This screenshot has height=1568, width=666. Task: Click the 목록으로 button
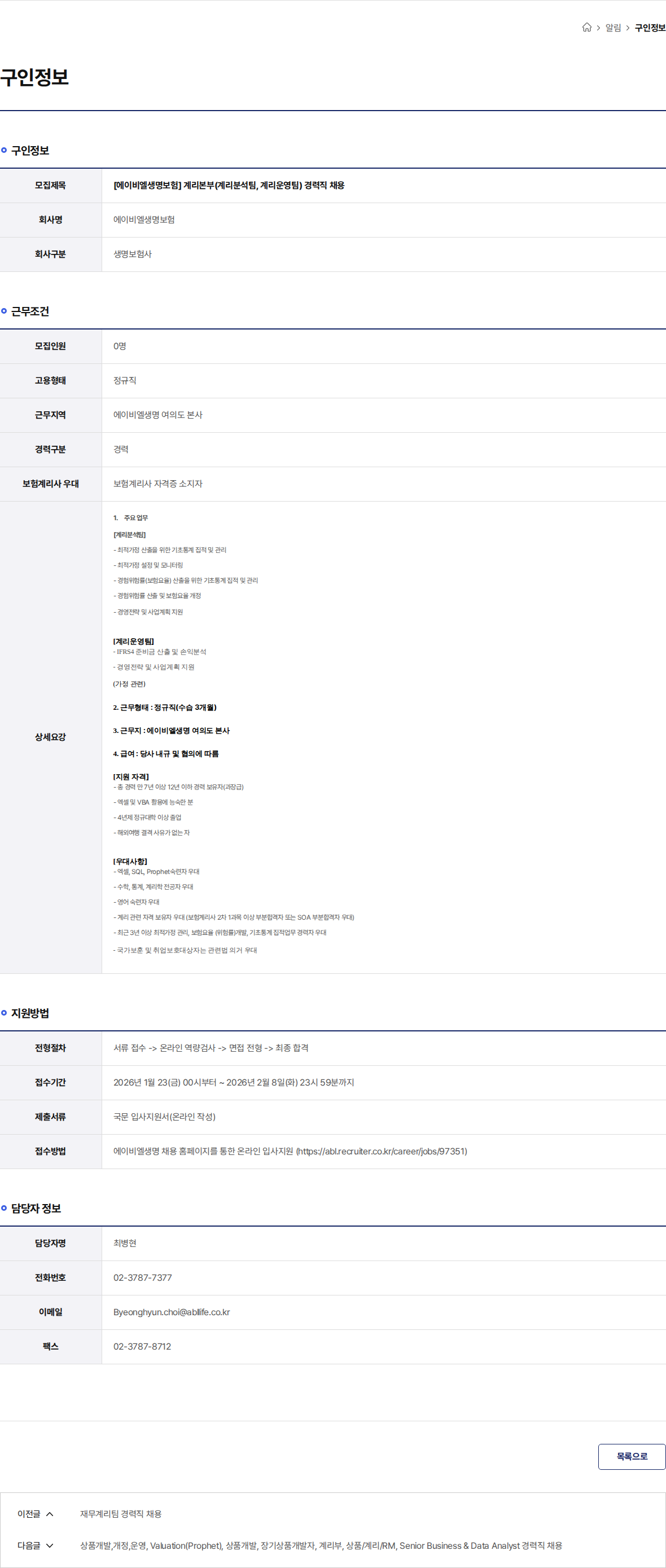pyautogui.click(x=632, y=1457)
